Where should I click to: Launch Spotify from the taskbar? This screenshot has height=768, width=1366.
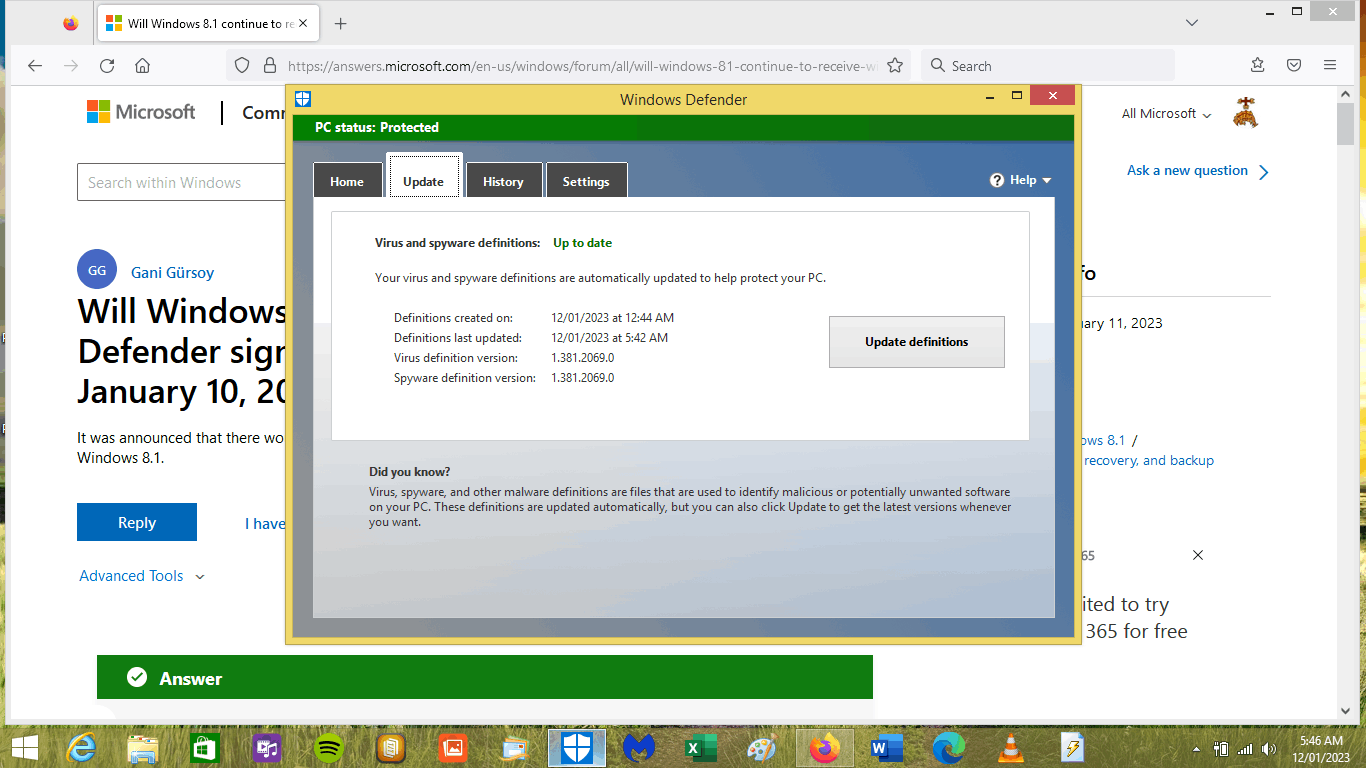coord(329,747)
